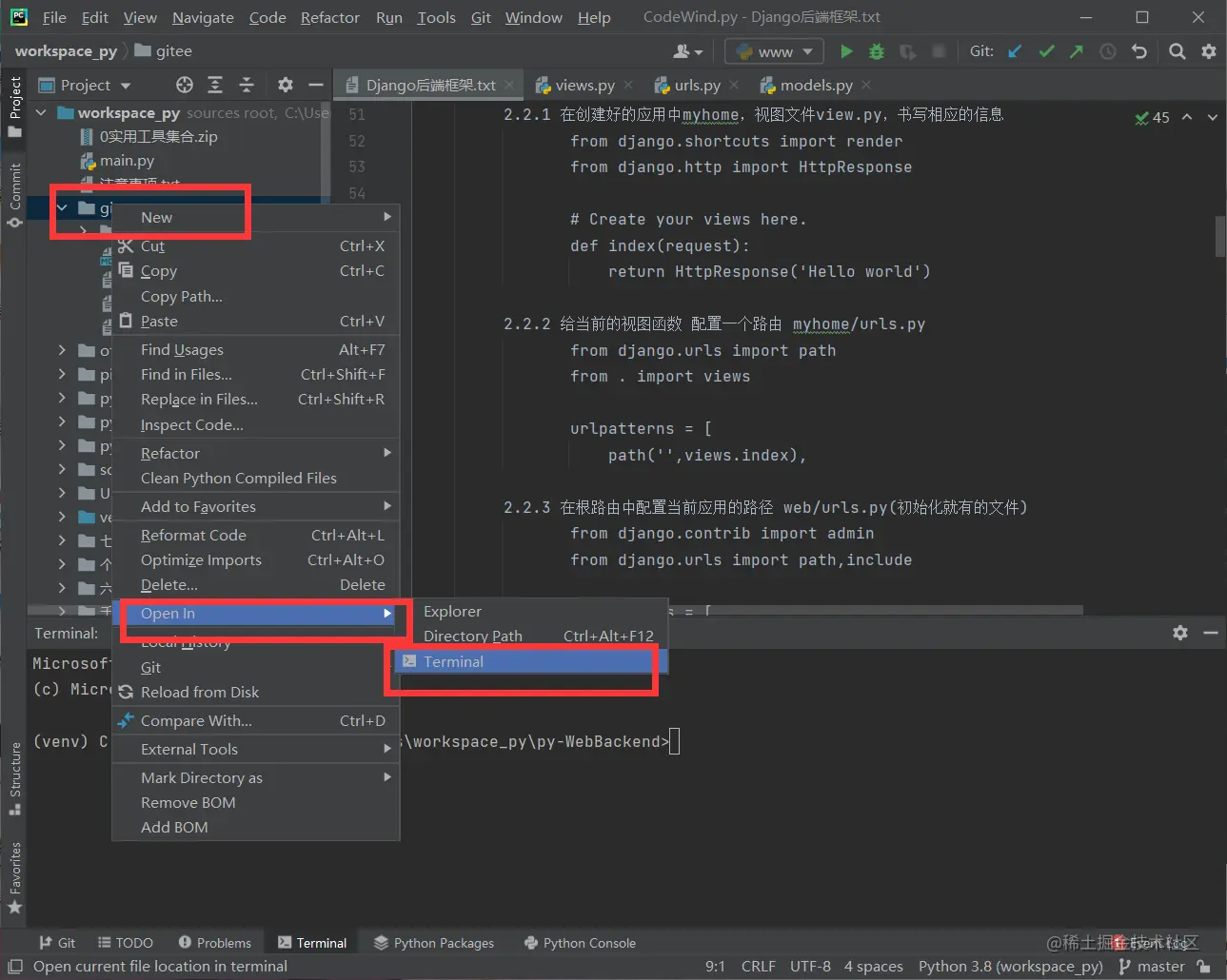Open the Git tool window tab
Viewport: 1227px width, 980px height.
pyautogui.click(x=57, y=943)
